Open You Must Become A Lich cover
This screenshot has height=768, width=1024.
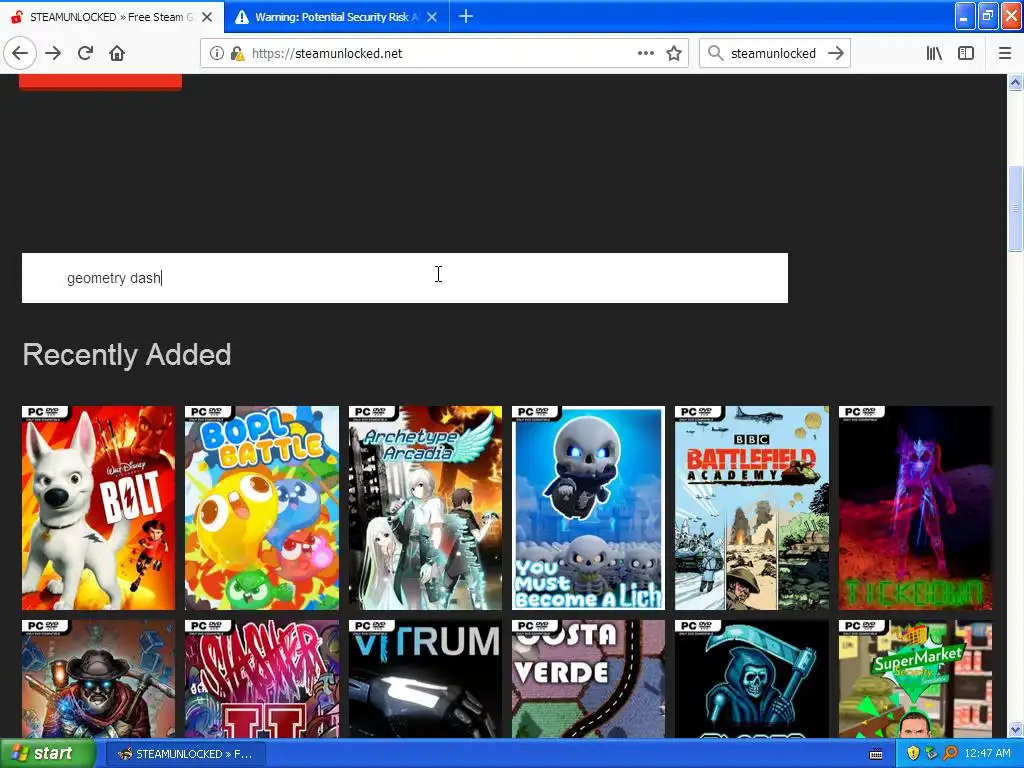[588, 508]
